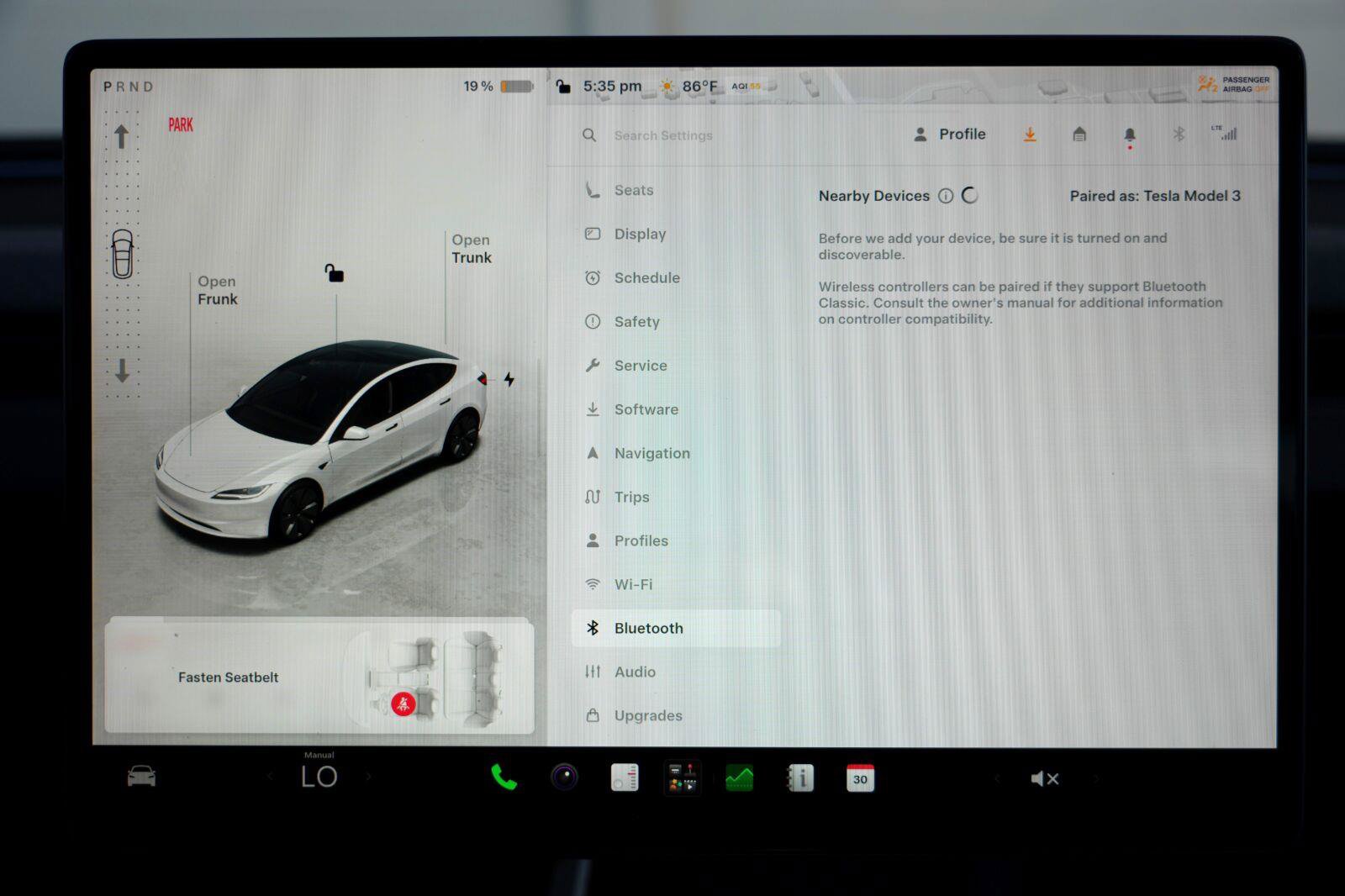Open the charge port lightning icon
Image resolution: width=1345 pixels, height=896 pixels.
(509, 379)
